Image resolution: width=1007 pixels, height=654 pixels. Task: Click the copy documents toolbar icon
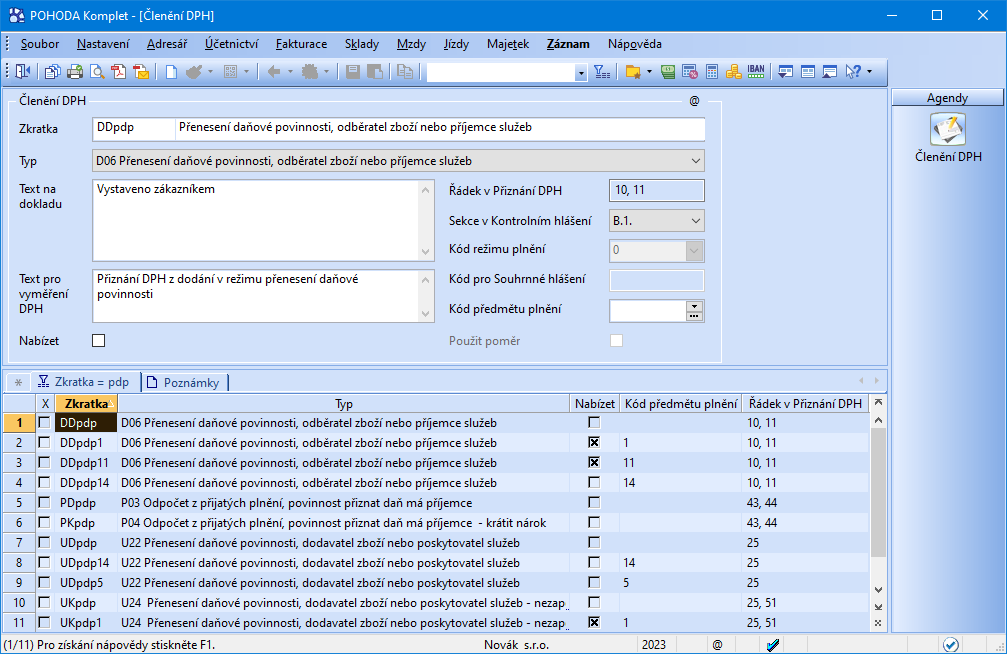pyautogui.click(x=53, y=71)
